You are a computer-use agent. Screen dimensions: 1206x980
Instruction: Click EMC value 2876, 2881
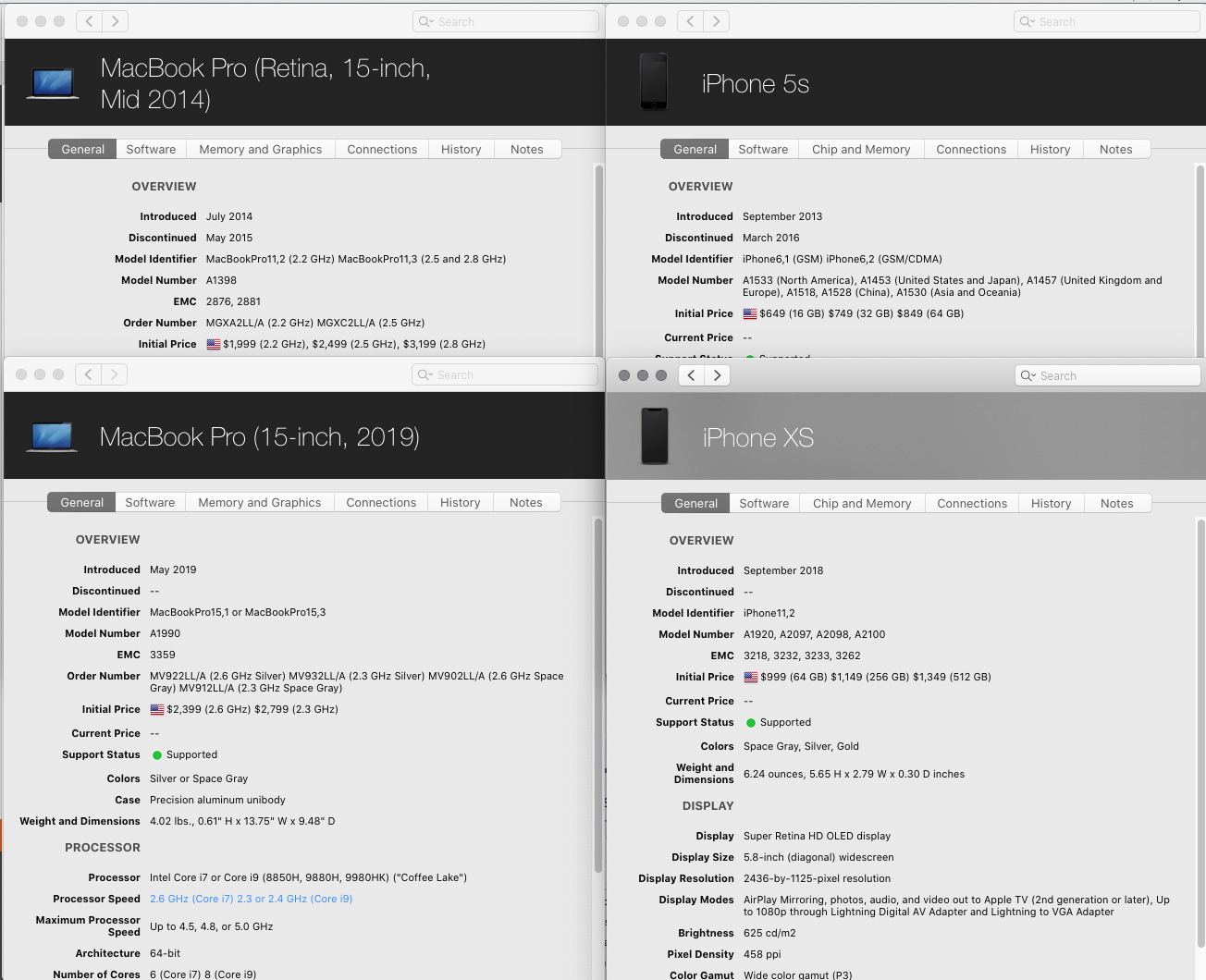click(233, 301)
